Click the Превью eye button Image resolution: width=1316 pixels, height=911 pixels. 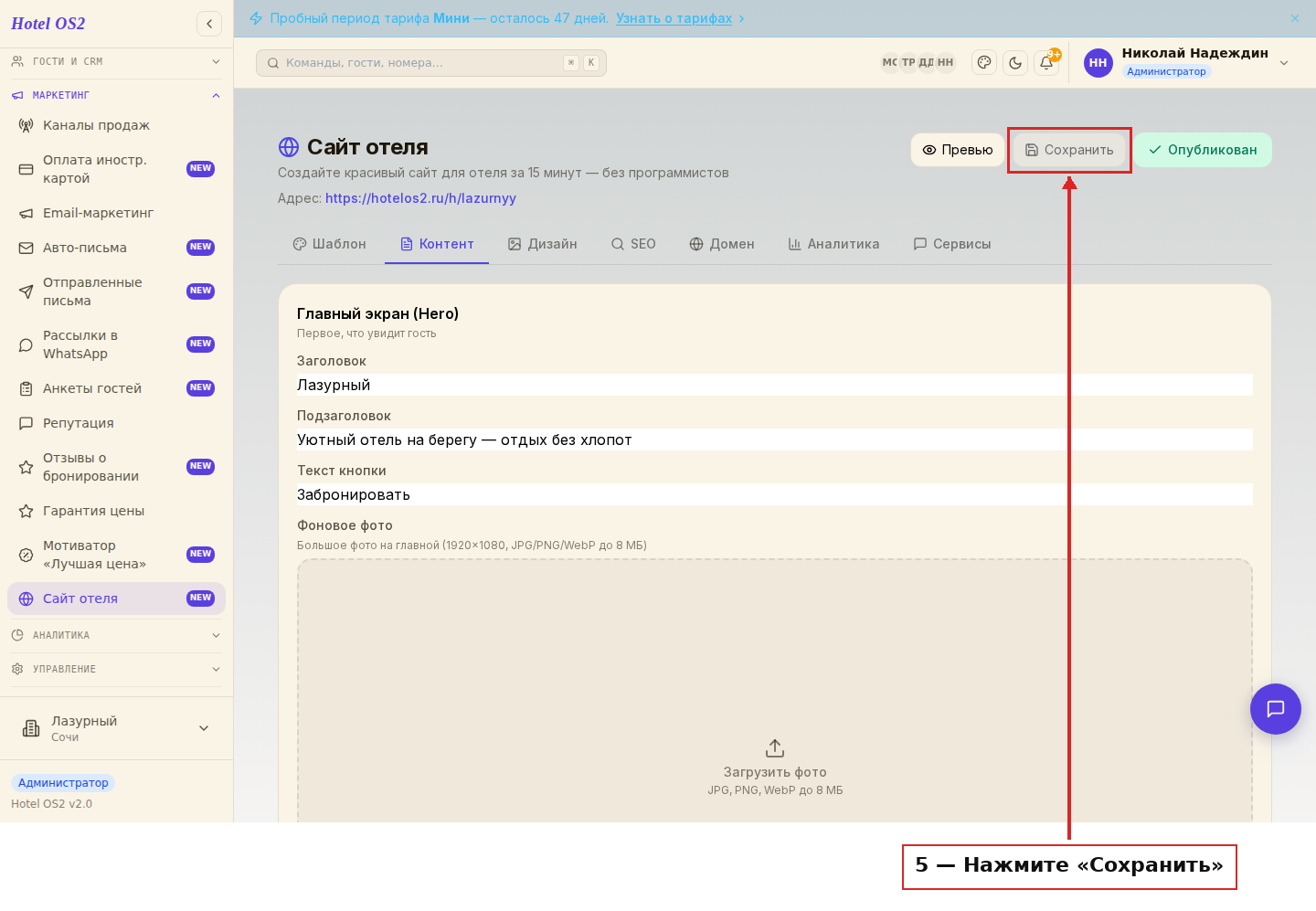(x=957, y=150)
